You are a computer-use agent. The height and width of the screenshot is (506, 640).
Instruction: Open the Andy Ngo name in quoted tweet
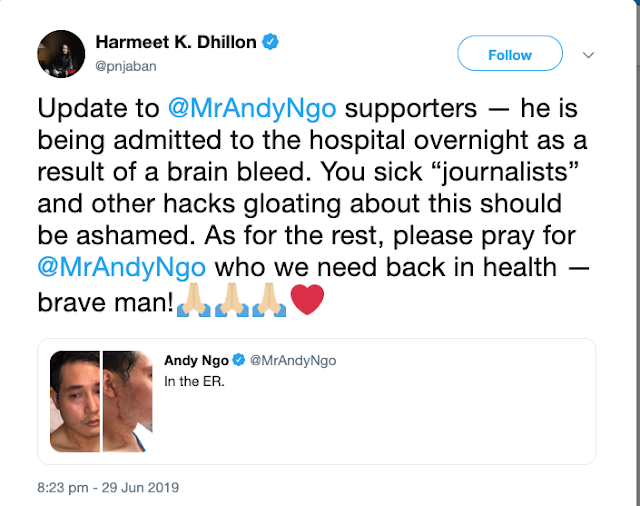pyautogui.click(x=196, y=360)
